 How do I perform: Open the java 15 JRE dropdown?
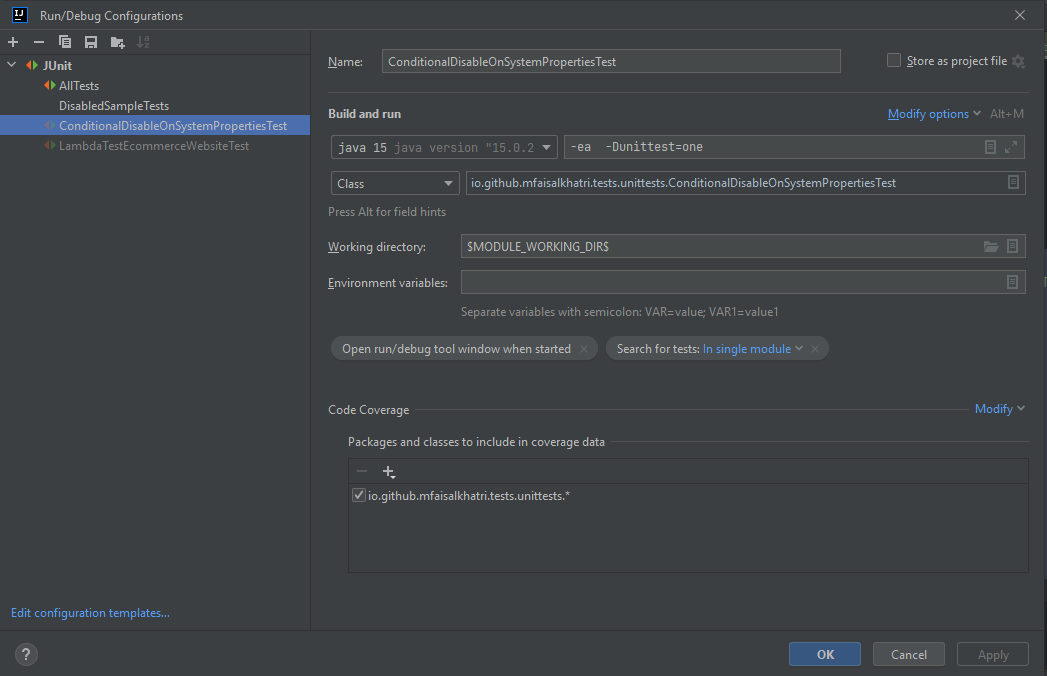tap(444, 147)
